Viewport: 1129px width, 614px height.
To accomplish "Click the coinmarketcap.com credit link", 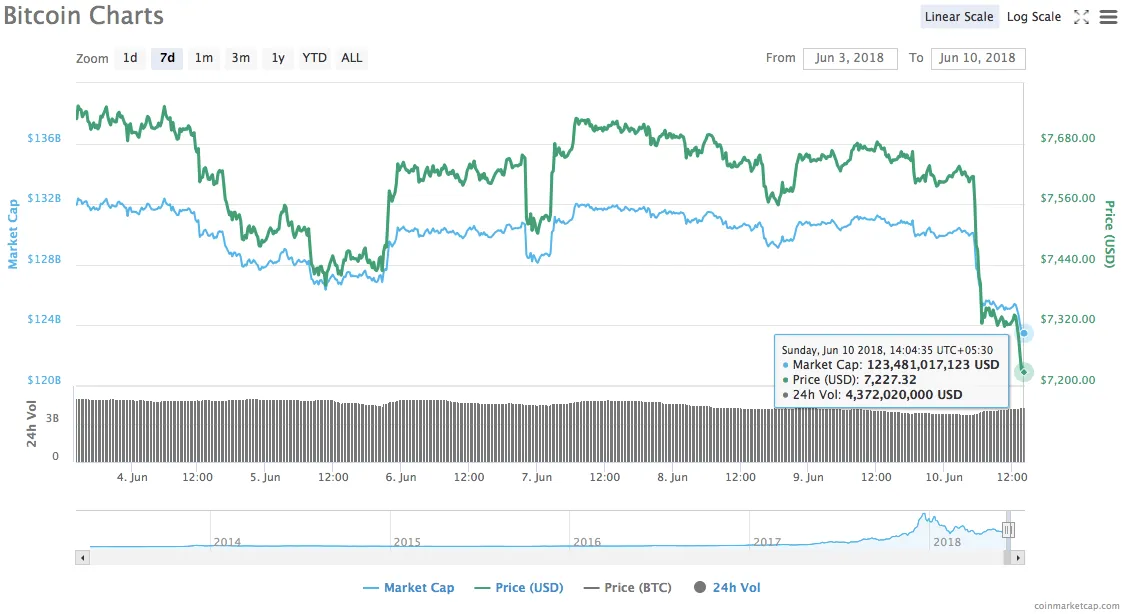I will point(1076,606).
